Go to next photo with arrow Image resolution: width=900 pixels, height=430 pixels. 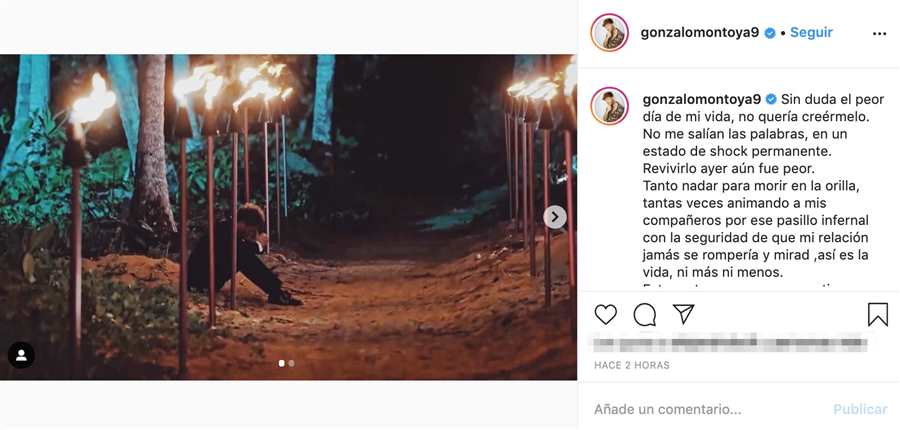coord(555,217)
